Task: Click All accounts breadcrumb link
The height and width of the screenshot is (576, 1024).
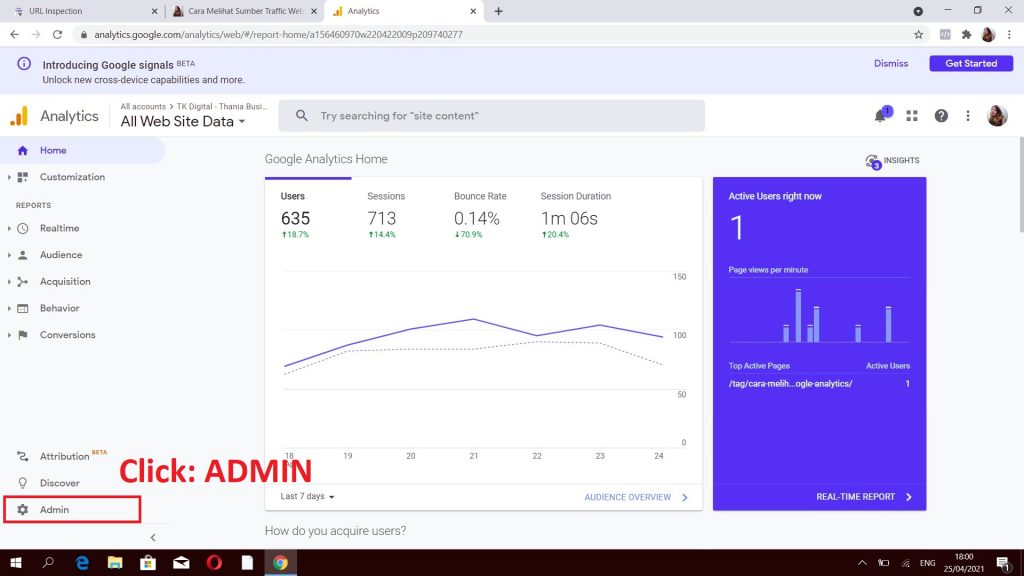Action: [x=143, y=106]
